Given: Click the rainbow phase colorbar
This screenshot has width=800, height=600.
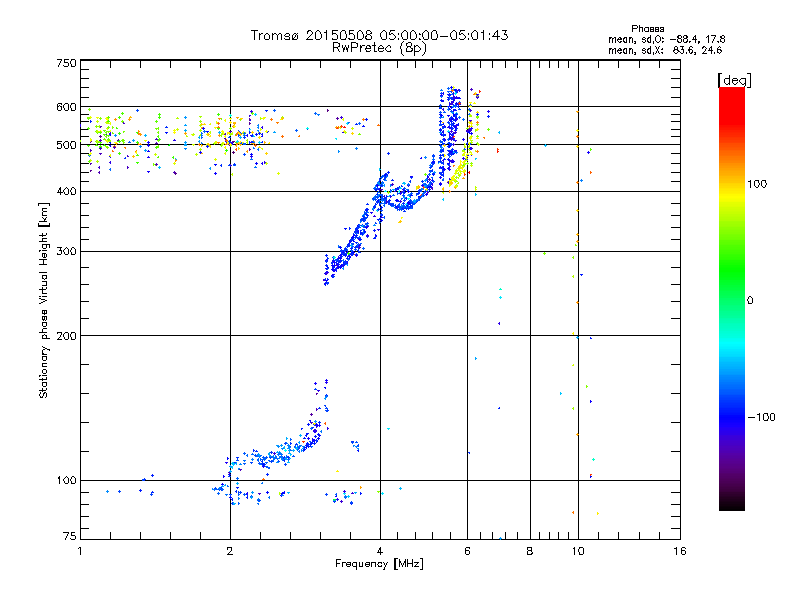Looking at the screenshot, I should click(732, 299).
